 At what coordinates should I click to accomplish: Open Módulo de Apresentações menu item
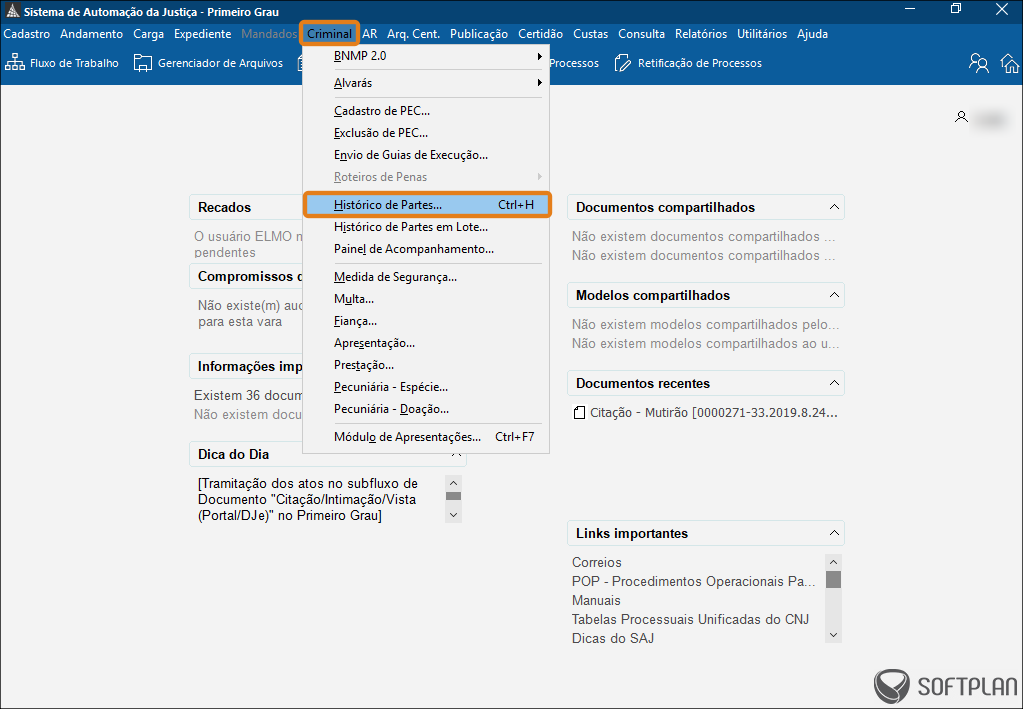pyautogui.click(x=426, y=437)
